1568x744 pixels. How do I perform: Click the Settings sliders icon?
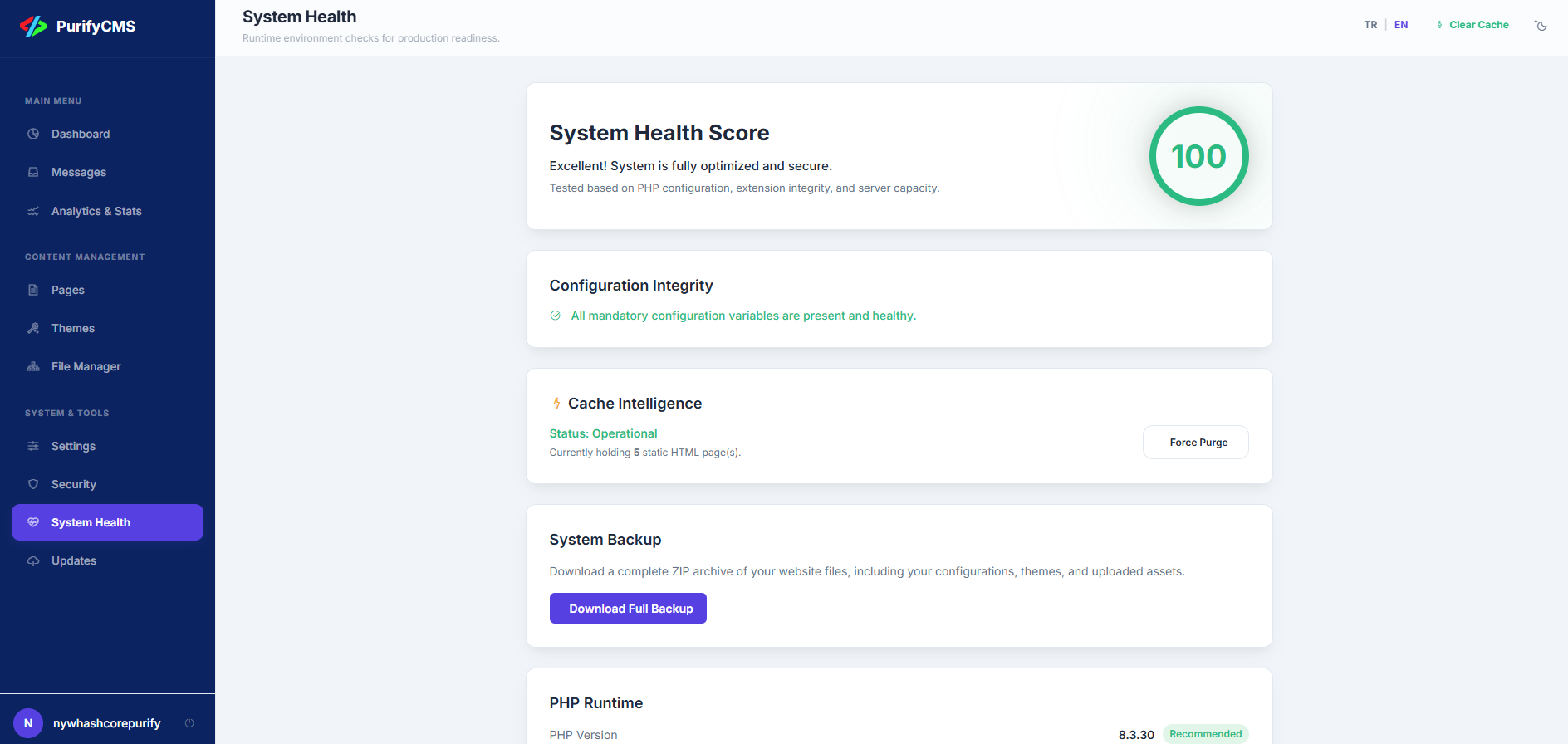(33, 446)
